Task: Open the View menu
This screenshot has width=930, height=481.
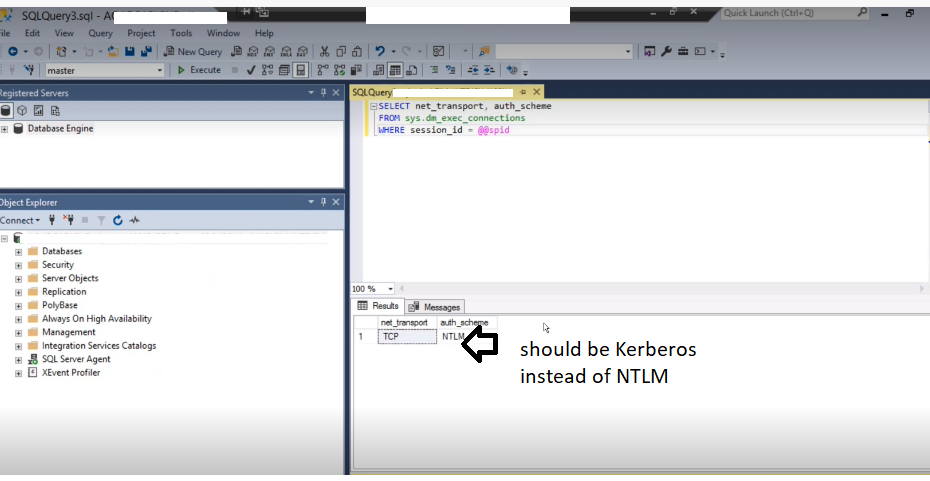Action: [64, 33]
